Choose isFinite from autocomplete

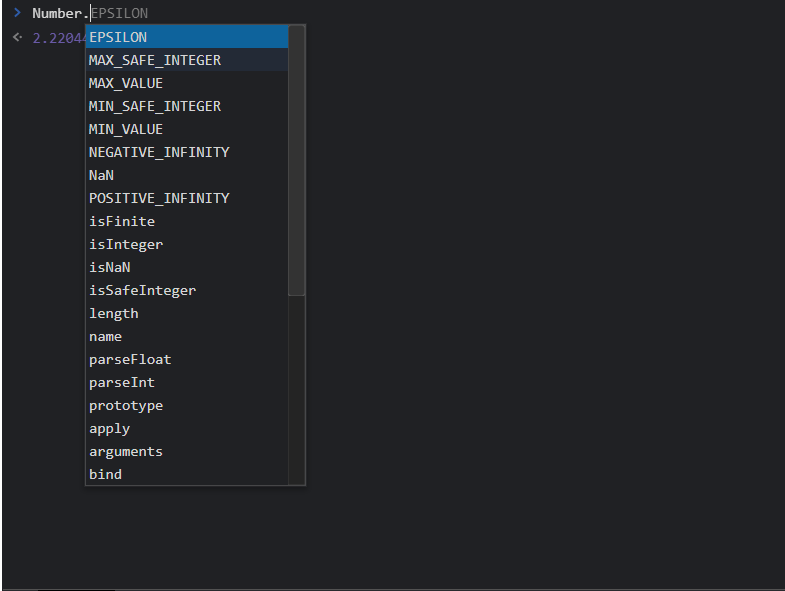(x=187, y=221)
